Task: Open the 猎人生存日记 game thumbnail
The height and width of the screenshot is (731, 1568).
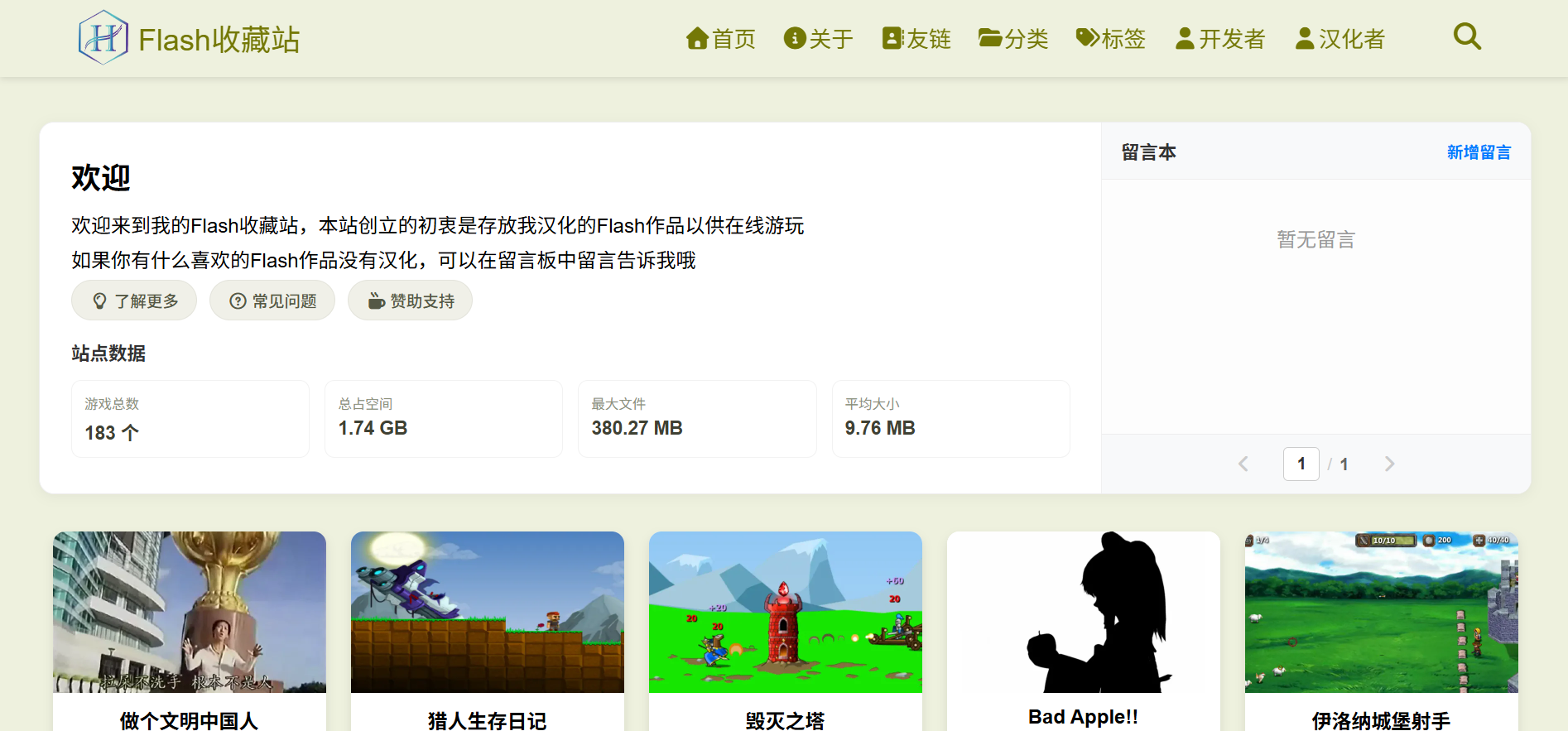Action: [x=488, y=612]
